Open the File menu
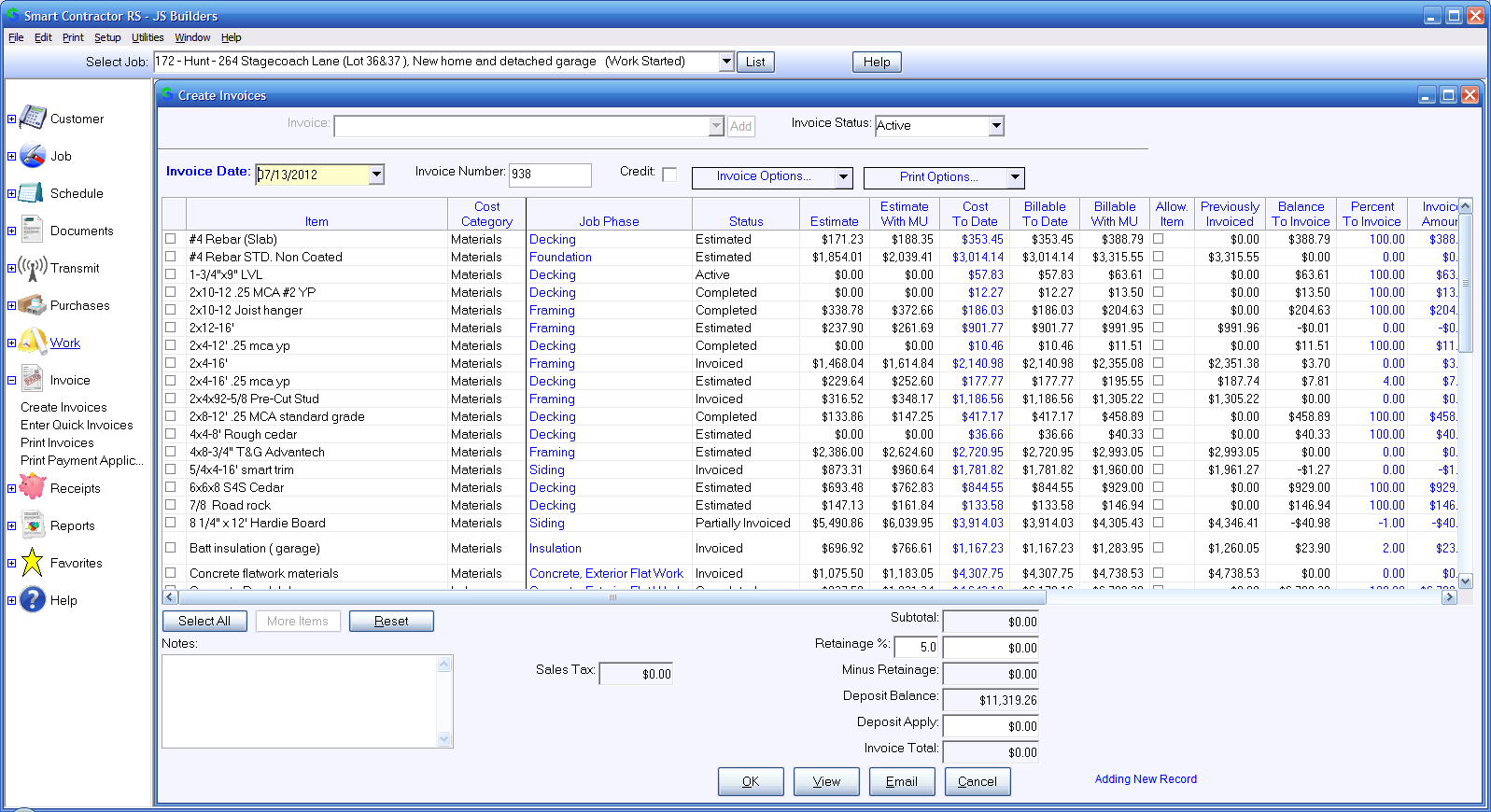Image resolution: width=1491 pixels, height=812 pixels. coord(16,37)
